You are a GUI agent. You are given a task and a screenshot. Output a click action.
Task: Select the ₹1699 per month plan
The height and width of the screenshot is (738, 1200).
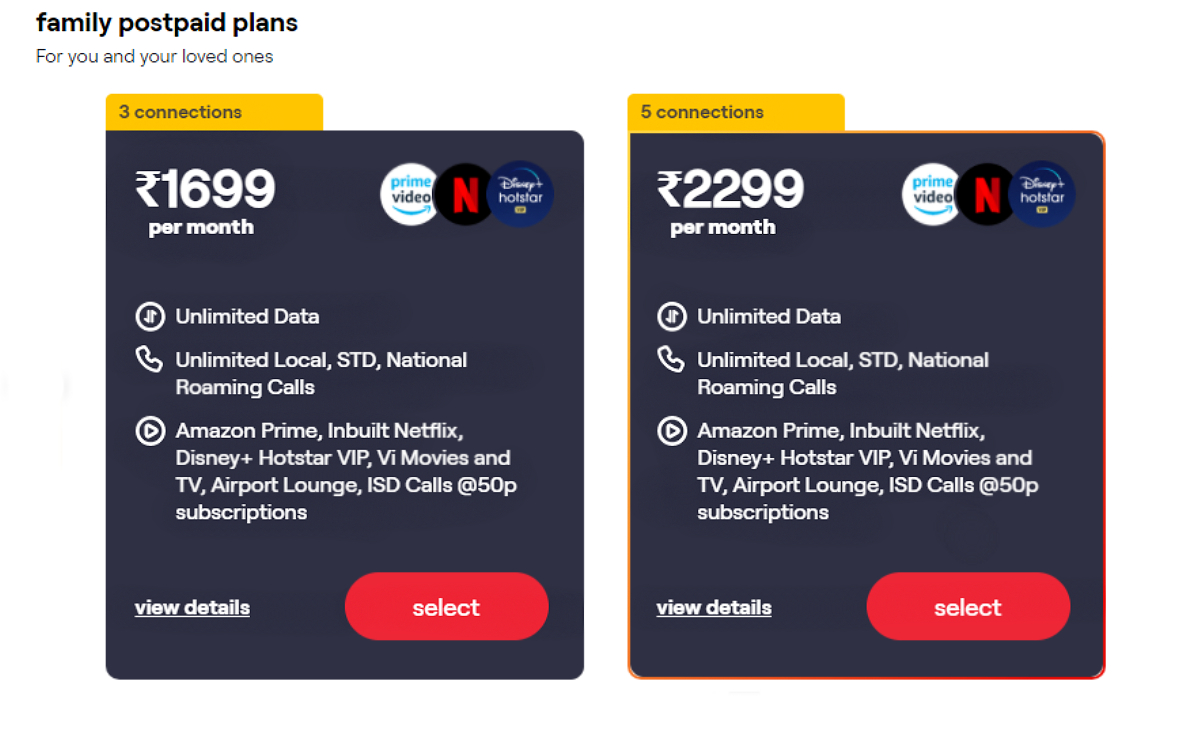tap(446, 606)
